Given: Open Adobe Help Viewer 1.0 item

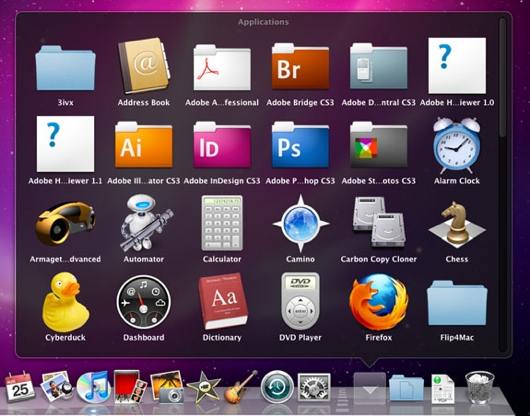Looking at the screenshot, I should [457, 66].
